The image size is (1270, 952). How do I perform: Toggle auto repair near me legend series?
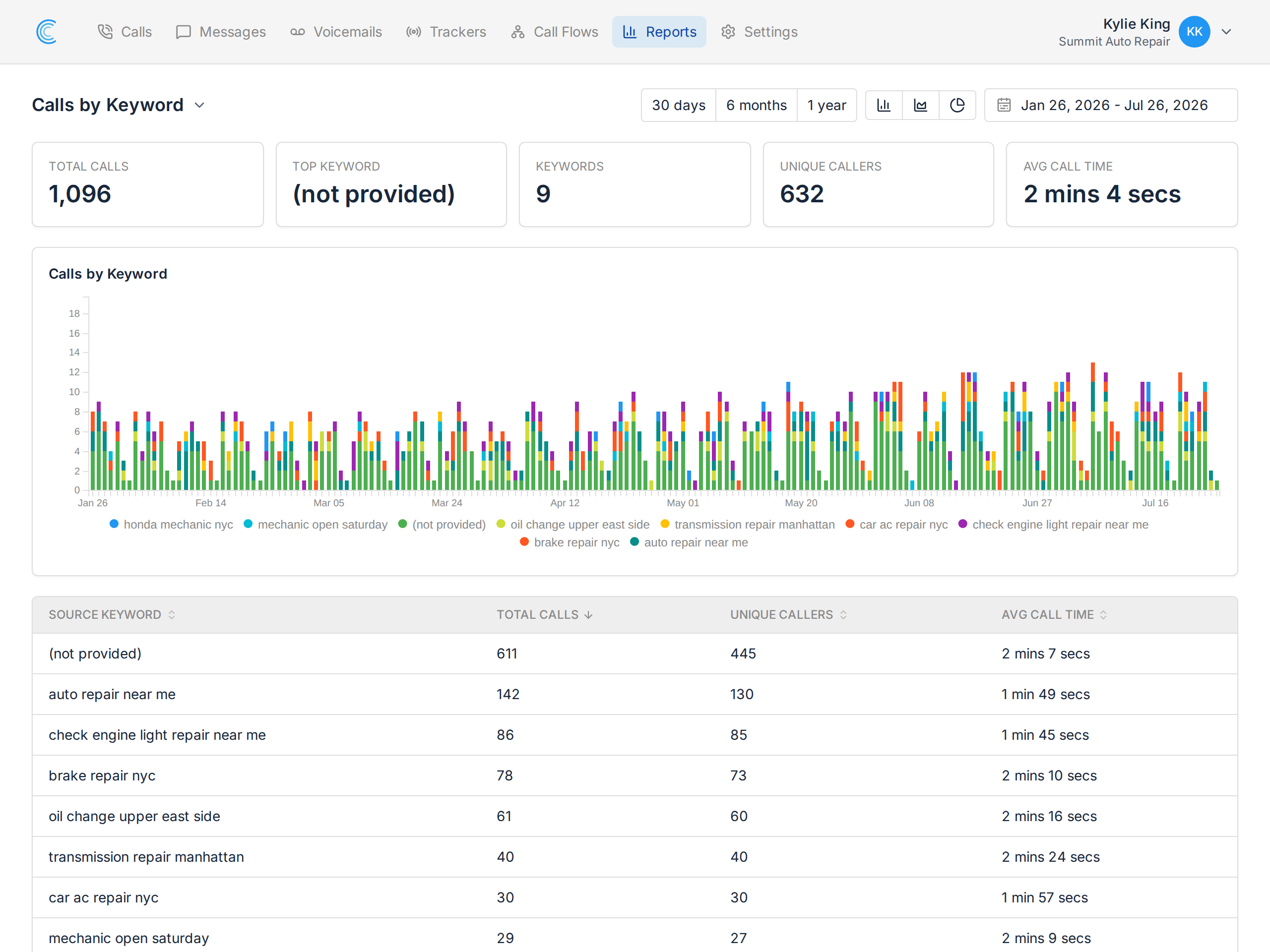[x=689, y=542]
